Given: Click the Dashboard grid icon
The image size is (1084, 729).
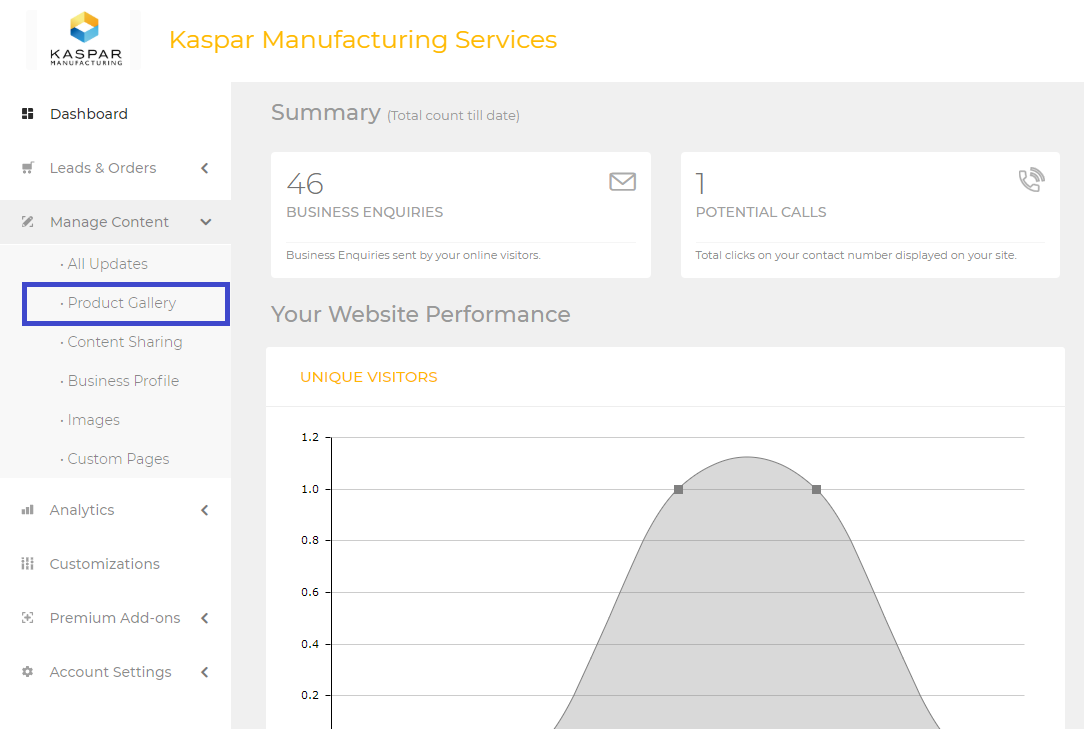Looking at the screenshot, I should click(x=28, y=113).
